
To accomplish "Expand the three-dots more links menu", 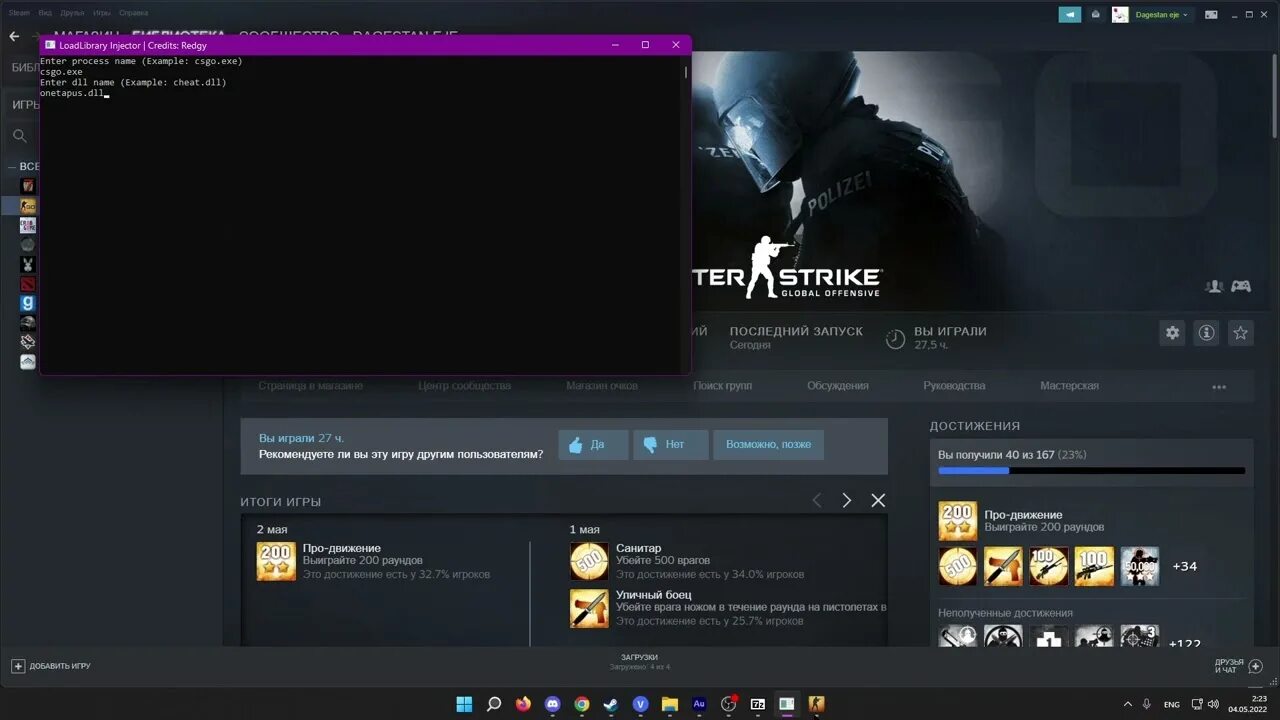I will 1219,386.
